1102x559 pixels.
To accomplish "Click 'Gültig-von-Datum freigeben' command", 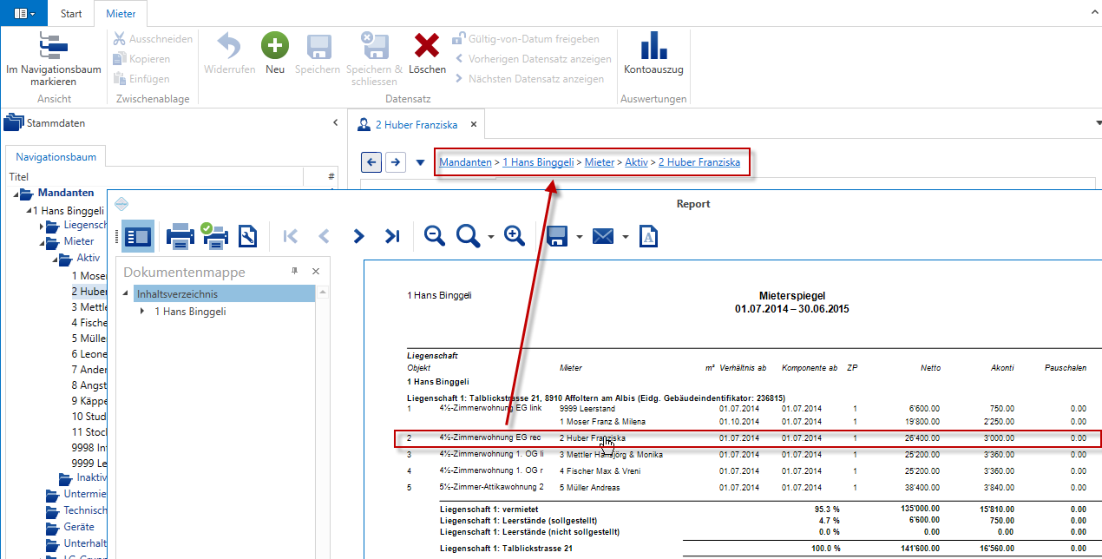I will pyautogui.click(x=526, y=39).
